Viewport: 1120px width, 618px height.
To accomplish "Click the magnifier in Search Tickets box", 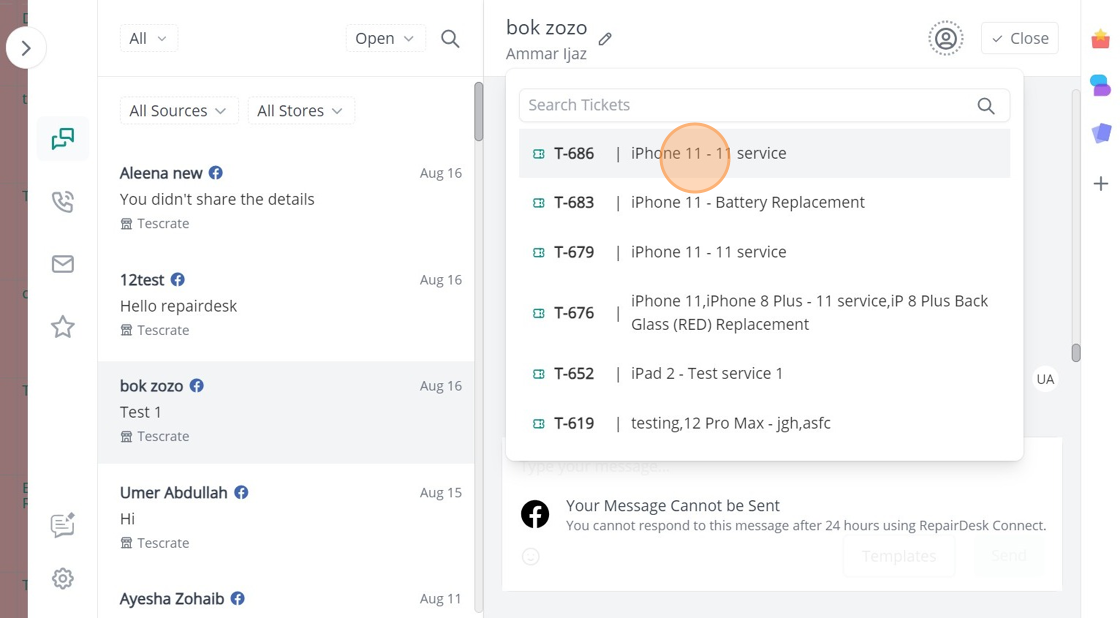I will 986,106.
